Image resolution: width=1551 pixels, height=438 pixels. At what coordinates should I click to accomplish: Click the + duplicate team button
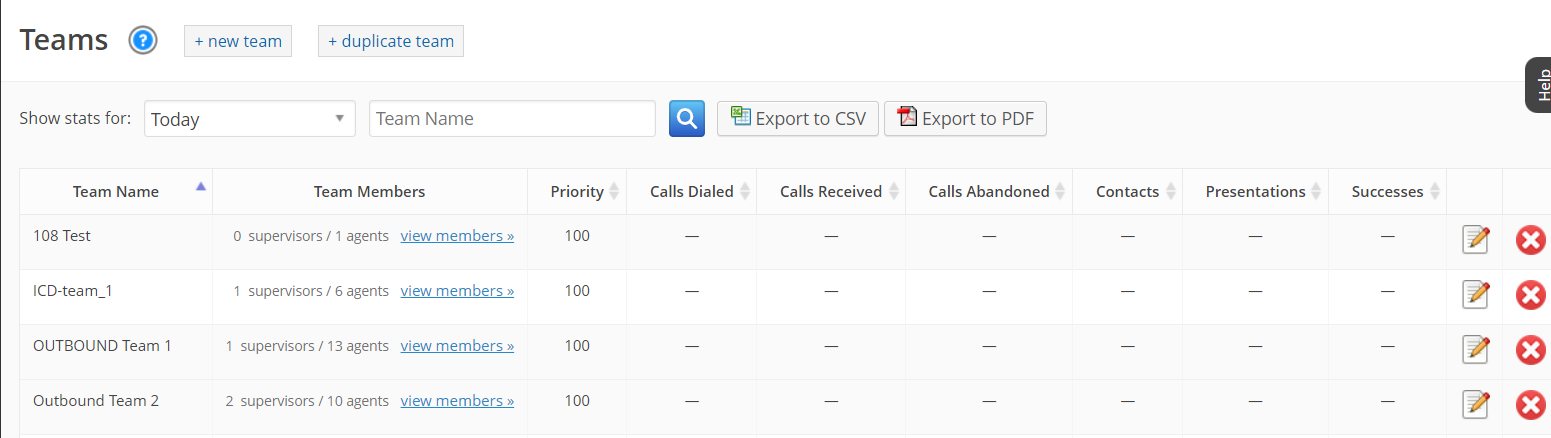tap(391, 41)
